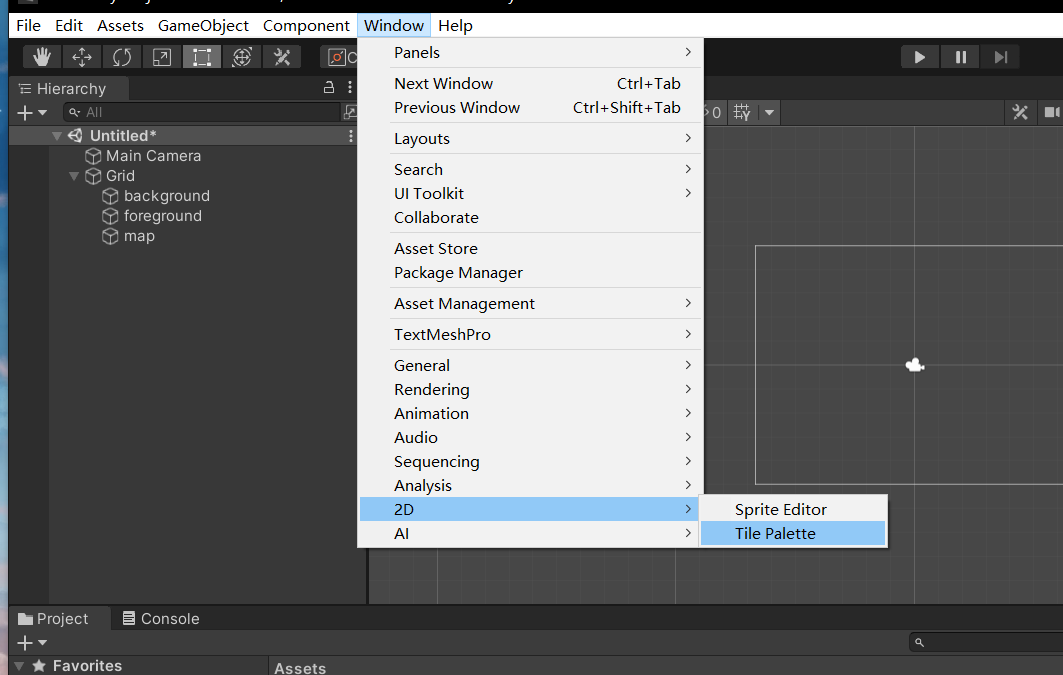The width and height of the screenshot is (1063, 675).
Task: Open Package Manager
Action: pyautogui.click(x=531, y=273)
